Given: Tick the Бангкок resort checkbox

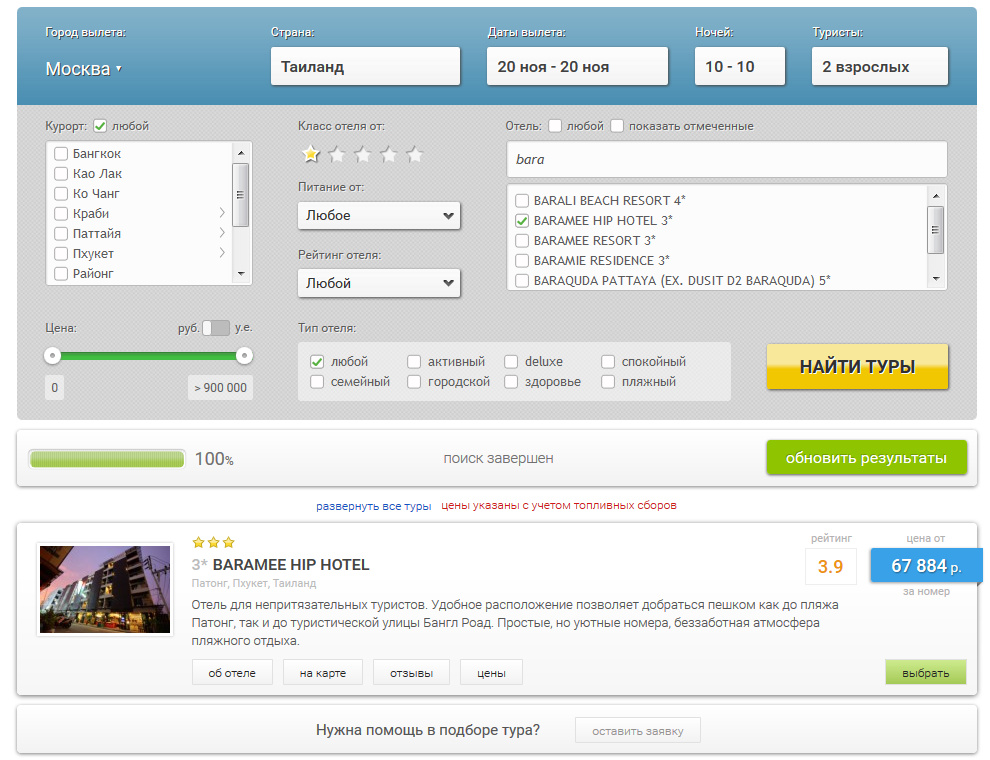Looking at the screenshot, I should (x=61, y=153).
